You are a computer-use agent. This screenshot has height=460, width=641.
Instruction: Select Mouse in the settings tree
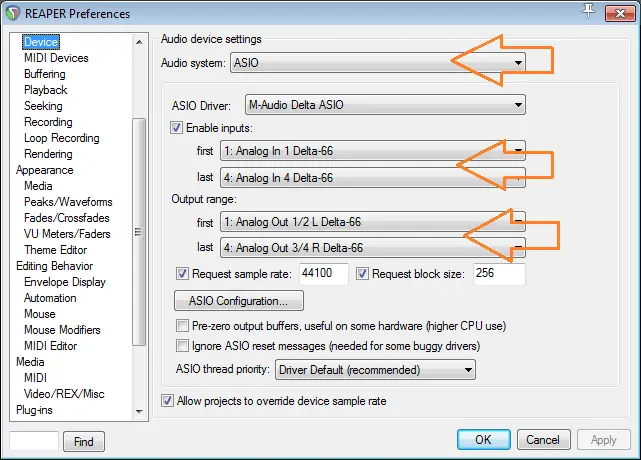point(39,314)
